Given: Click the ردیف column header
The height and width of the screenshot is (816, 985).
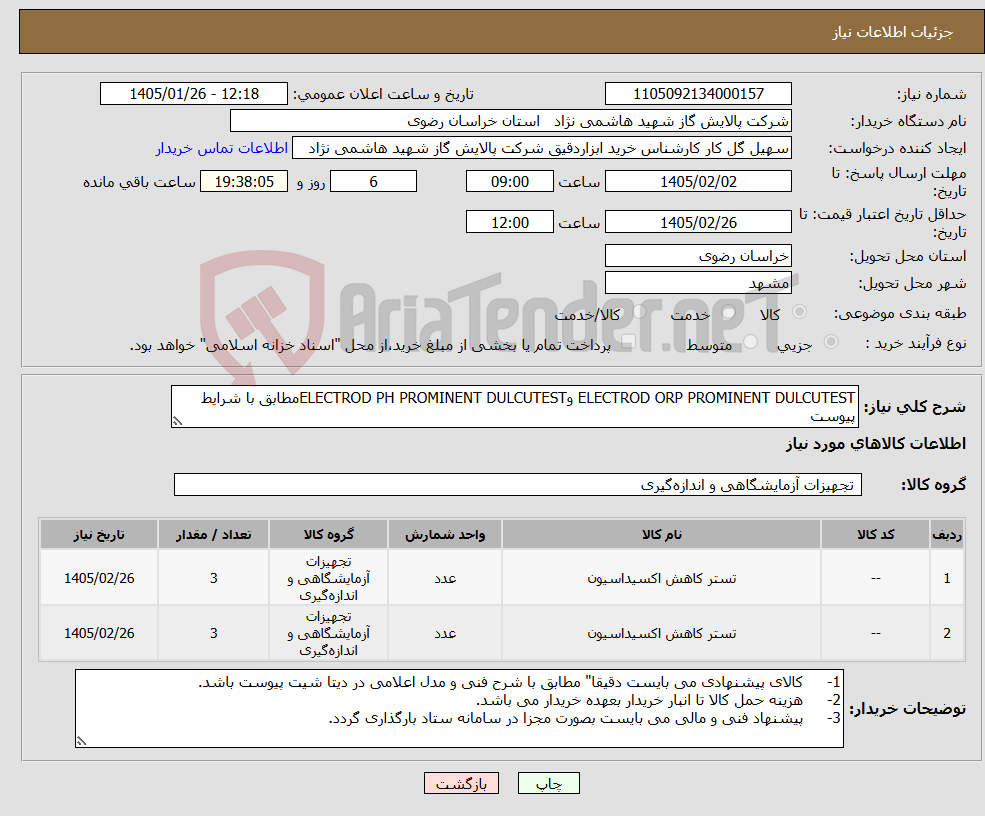Looking at the screenshot, I should coord(947,535).
